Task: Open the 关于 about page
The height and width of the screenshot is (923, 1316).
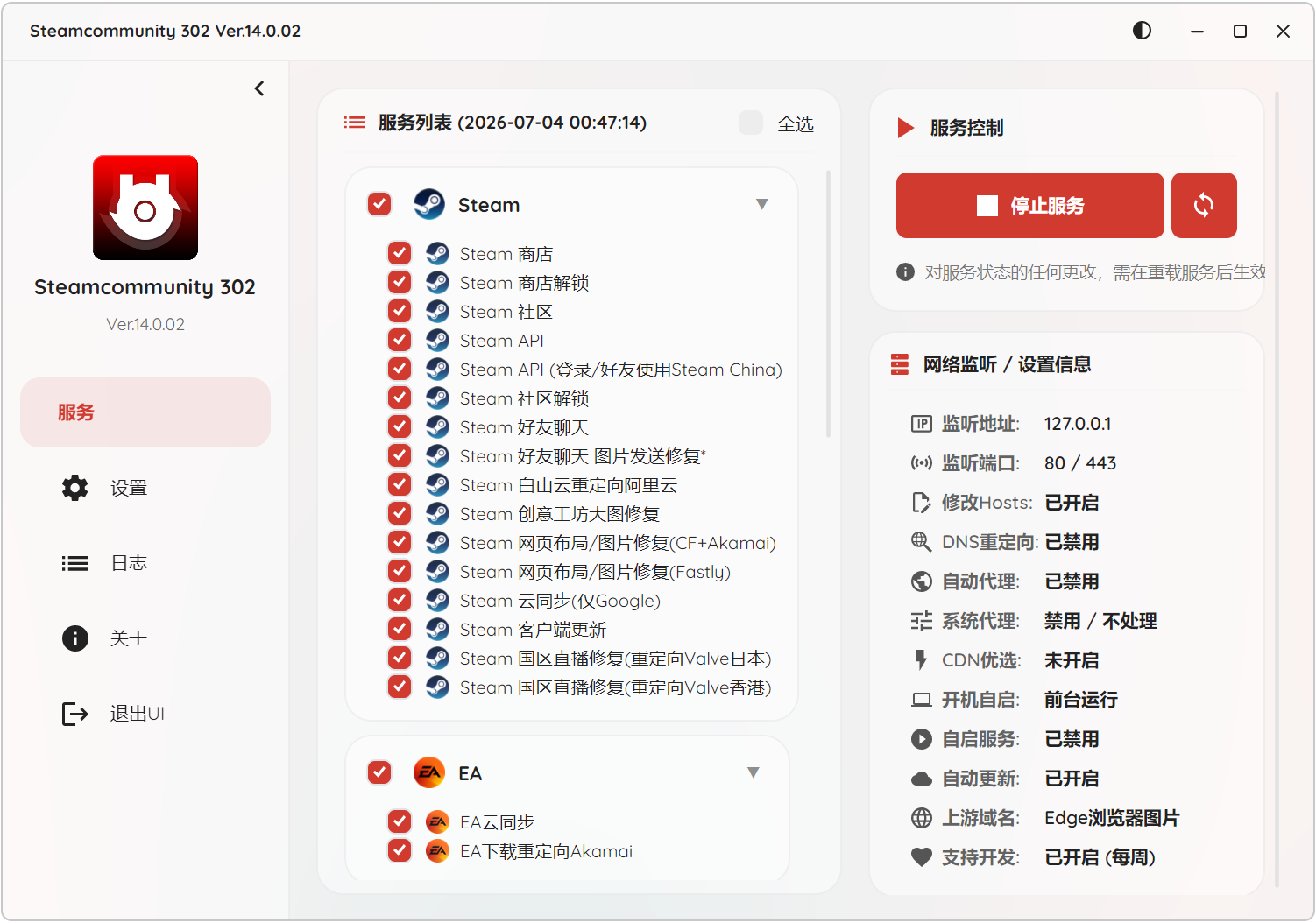Action: [145, 638]
